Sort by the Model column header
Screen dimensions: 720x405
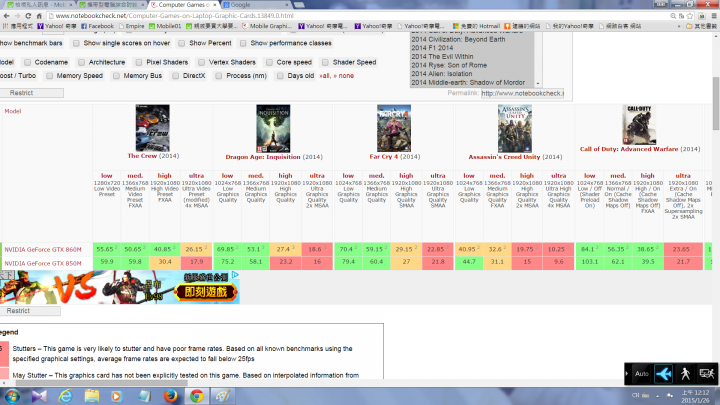click(x=13, y=111)
